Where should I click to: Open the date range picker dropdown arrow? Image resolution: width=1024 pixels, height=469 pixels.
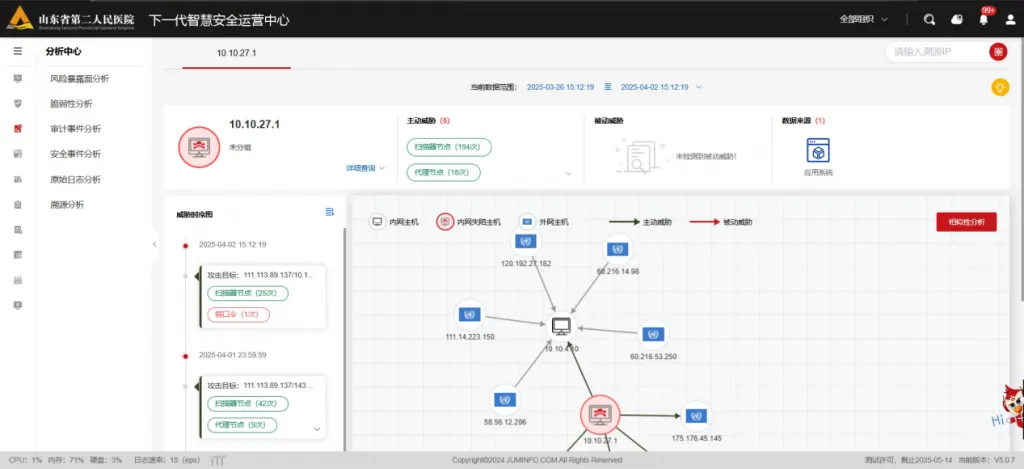pyautogui.click(x=699, y=87)
